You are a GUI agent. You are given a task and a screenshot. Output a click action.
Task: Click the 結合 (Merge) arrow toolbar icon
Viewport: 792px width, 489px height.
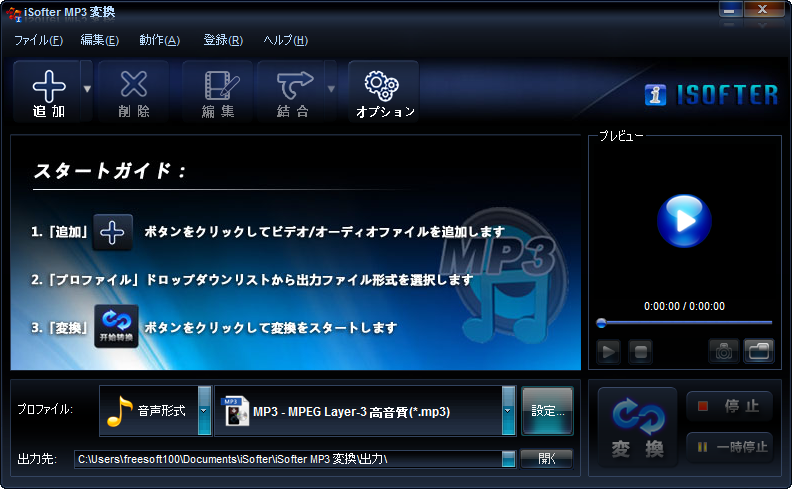click(291, 92)
